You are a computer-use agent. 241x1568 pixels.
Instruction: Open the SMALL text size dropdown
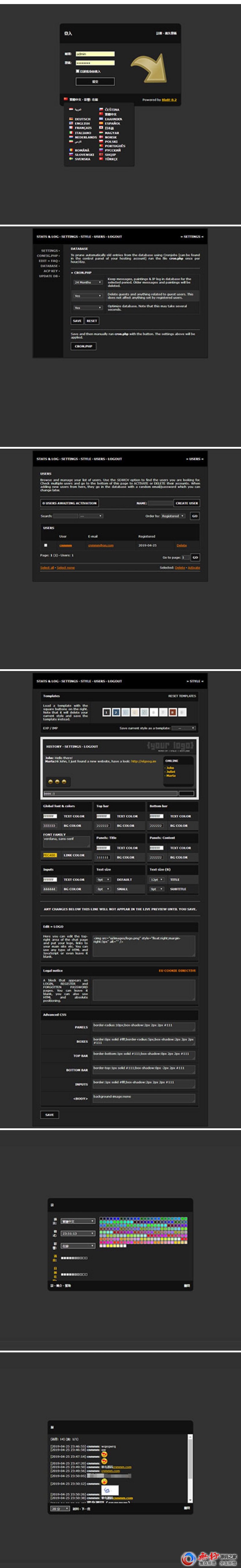click(104, 889)
